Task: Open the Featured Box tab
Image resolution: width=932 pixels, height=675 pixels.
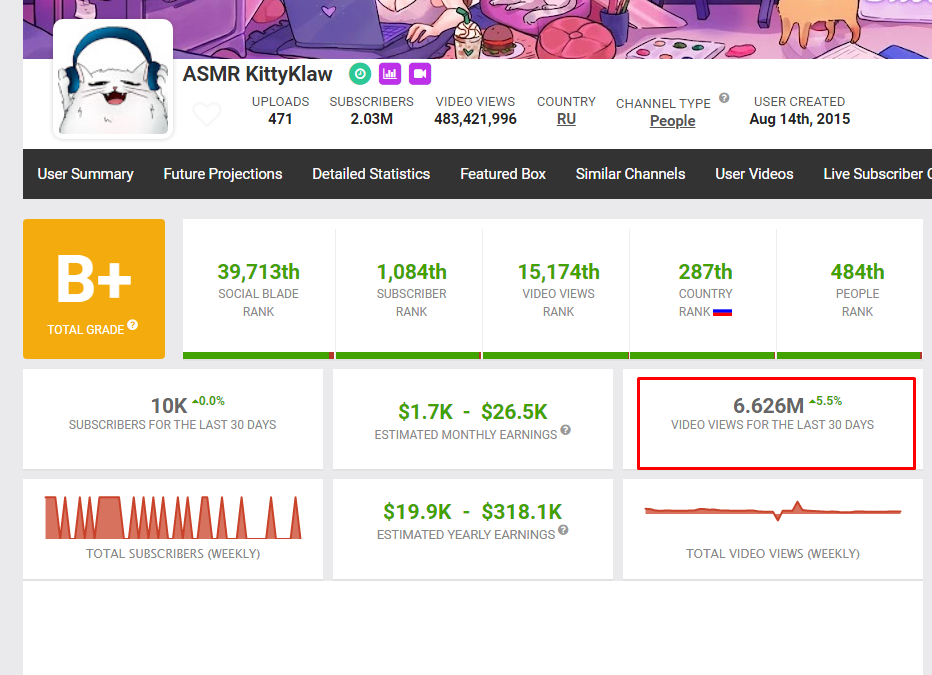Action: coord(503,174)
